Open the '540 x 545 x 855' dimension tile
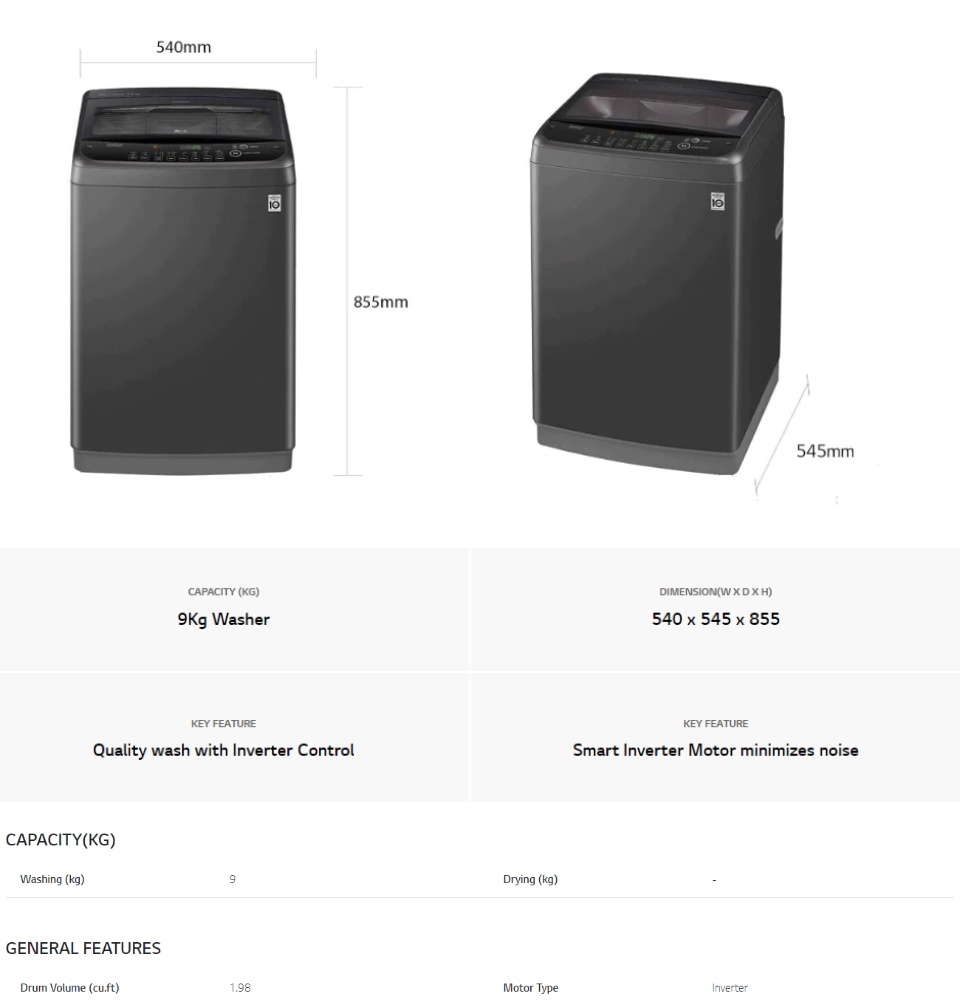Image resolution: width=960 pixels, height=1000 pixels. (x=715, y=609)
